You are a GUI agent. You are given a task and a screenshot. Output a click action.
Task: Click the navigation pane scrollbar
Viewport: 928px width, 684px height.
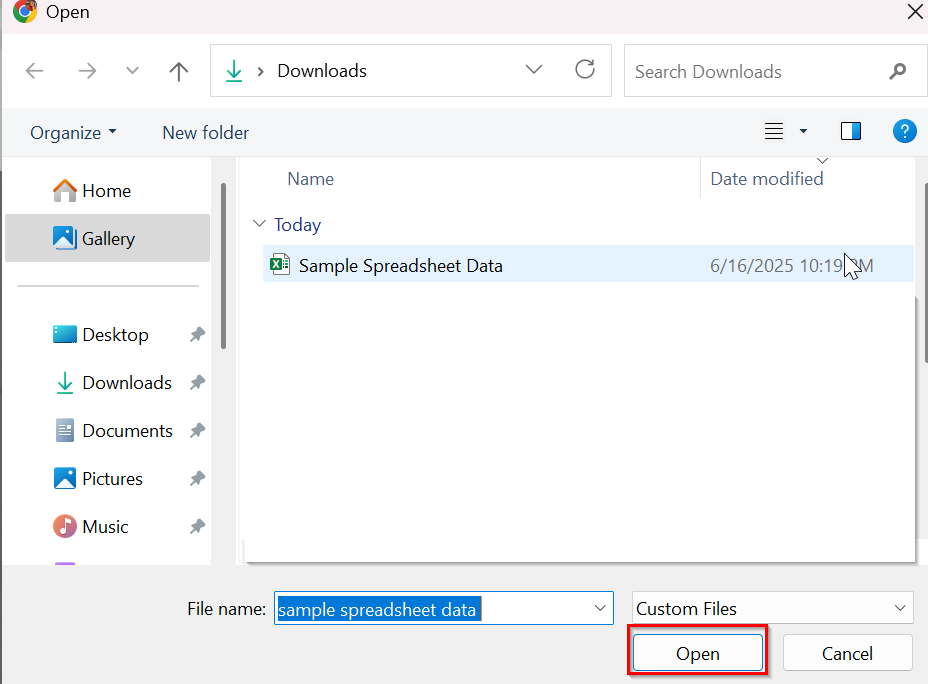coord(223,266)
